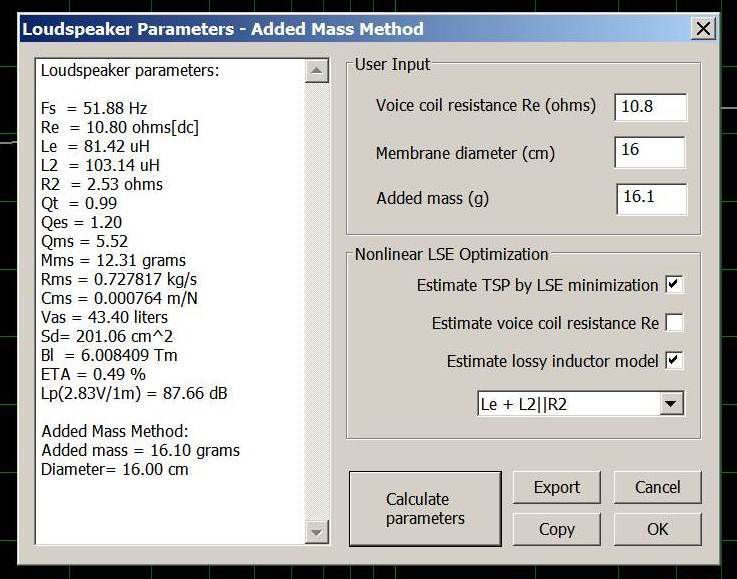This screenshot has width=737, height=579.
Task: Select the Re = 10.80 ohms[dc] line
Action: pyautogui.click(x=120, y=127)
